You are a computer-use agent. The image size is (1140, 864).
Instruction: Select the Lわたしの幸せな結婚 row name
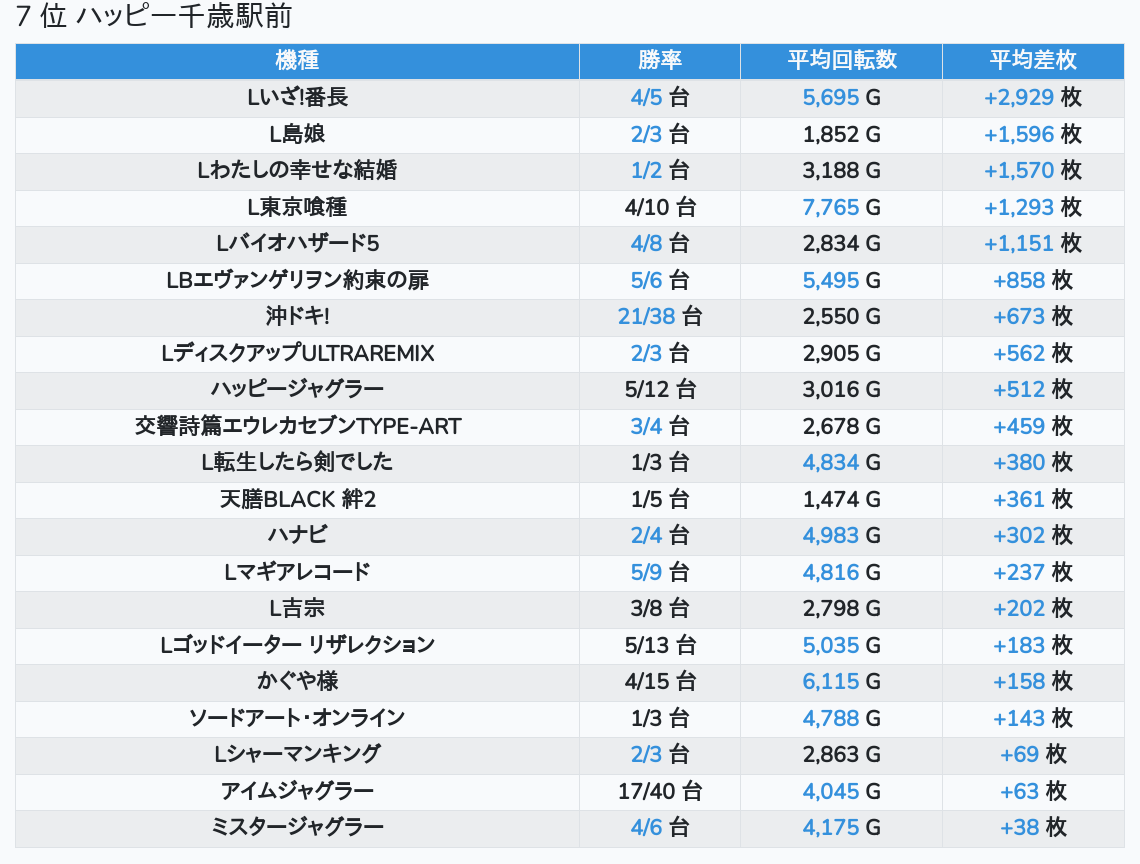point(297,171)
